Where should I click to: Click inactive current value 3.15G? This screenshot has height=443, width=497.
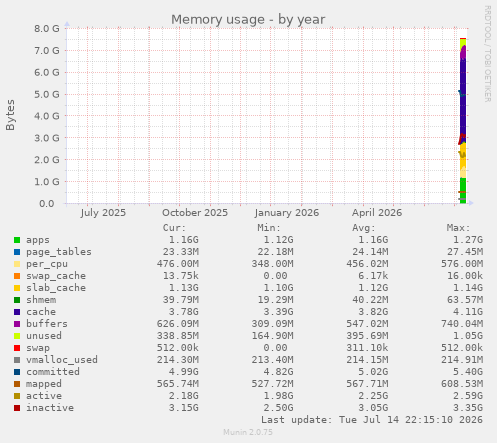[184, 408]
